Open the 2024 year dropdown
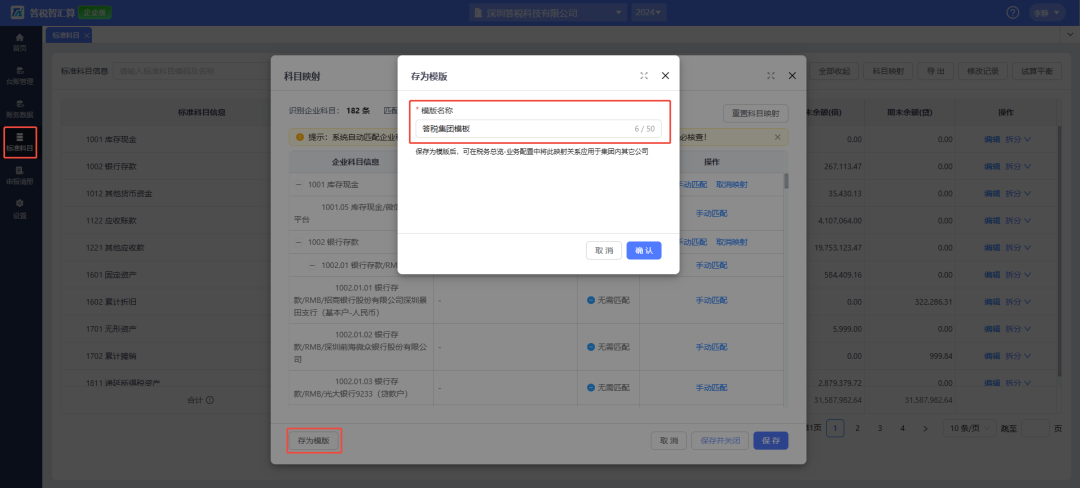The height and width of the screenshot is (488, 1080). coord(650,12)
